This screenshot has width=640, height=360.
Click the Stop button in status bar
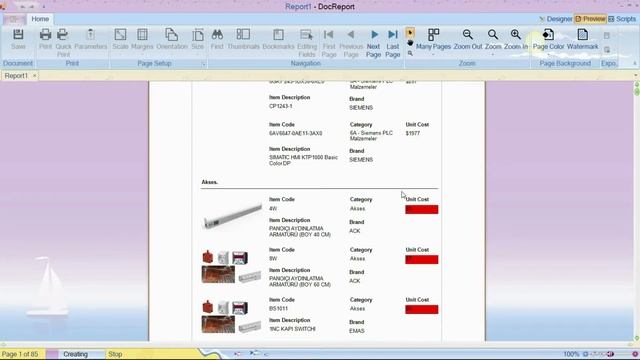(x=115, y=354)
